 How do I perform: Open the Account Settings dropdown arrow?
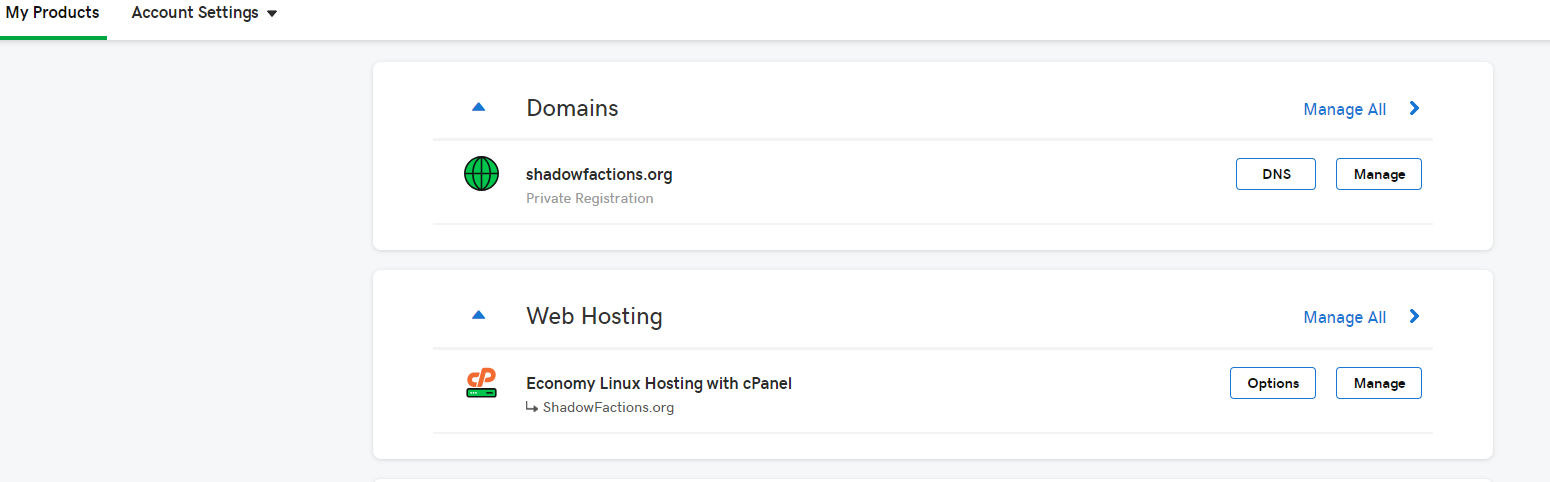click(272, 14)
